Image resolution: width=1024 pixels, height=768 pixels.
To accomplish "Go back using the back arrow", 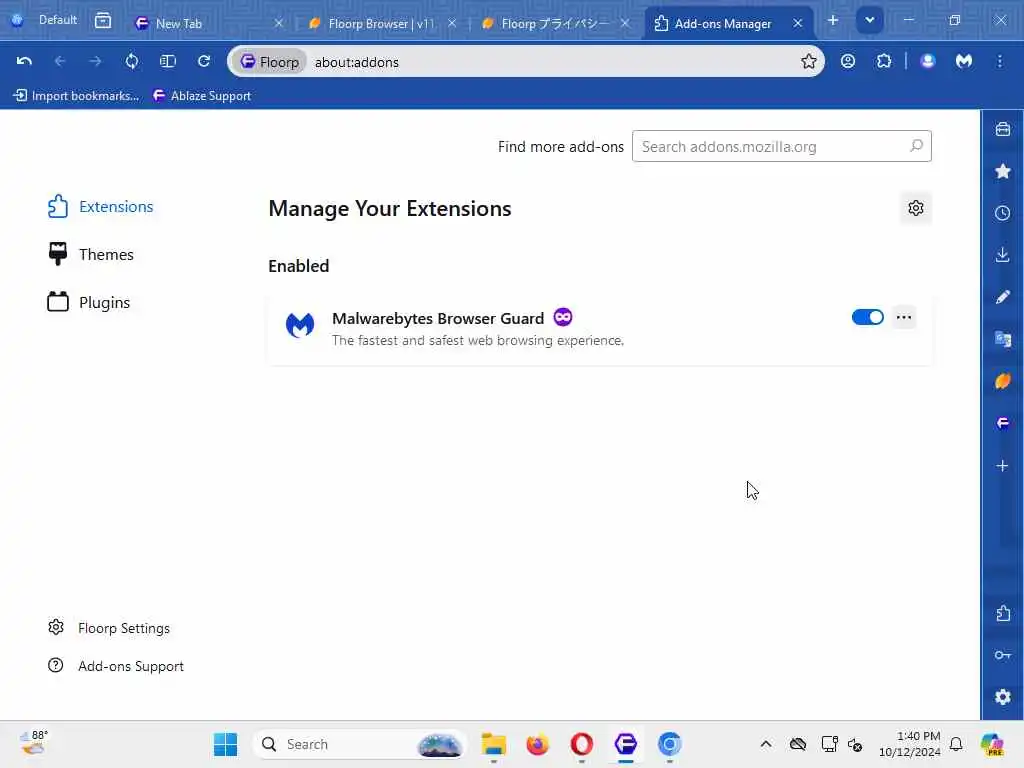I will coord(60,61).
